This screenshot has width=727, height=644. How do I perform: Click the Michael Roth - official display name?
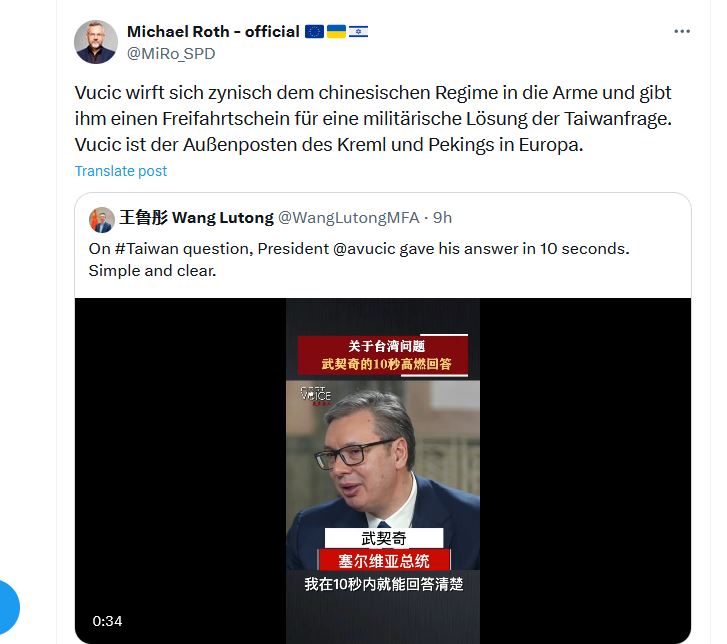click(213, 32)
